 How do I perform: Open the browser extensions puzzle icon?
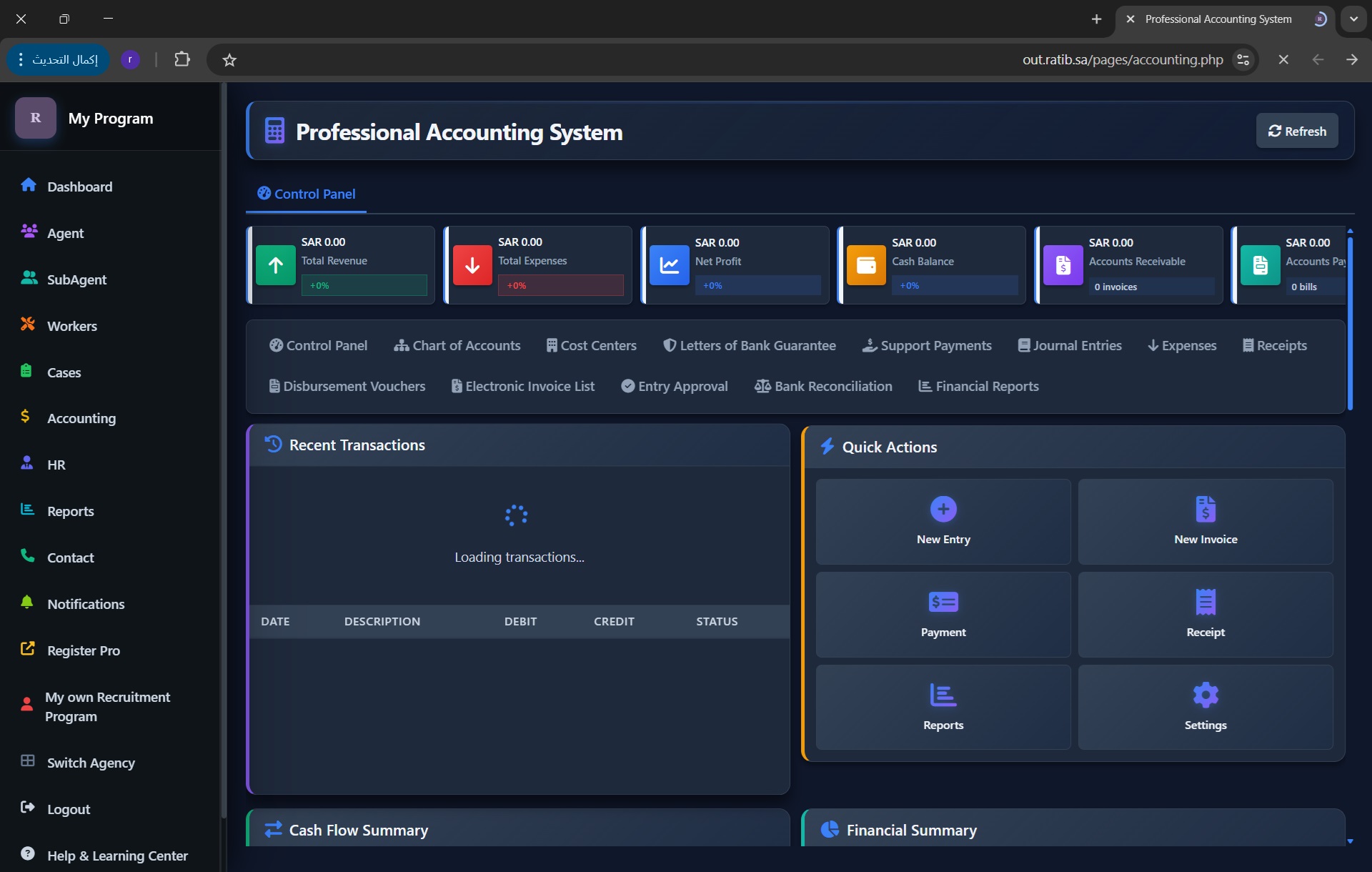tap(182, 59)
